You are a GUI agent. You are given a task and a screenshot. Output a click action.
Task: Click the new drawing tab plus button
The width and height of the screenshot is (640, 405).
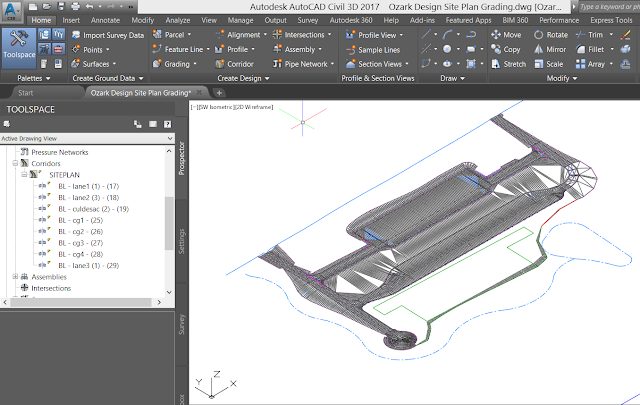(x=220, y=93)
